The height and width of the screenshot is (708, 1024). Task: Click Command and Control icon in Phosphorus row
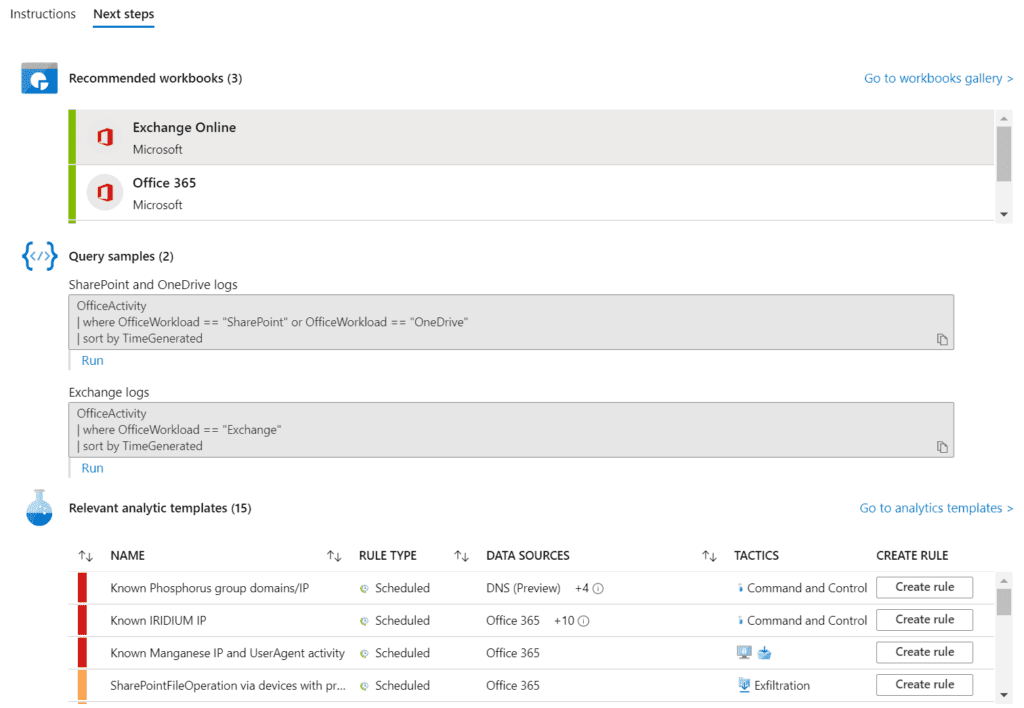pos(740,588)
